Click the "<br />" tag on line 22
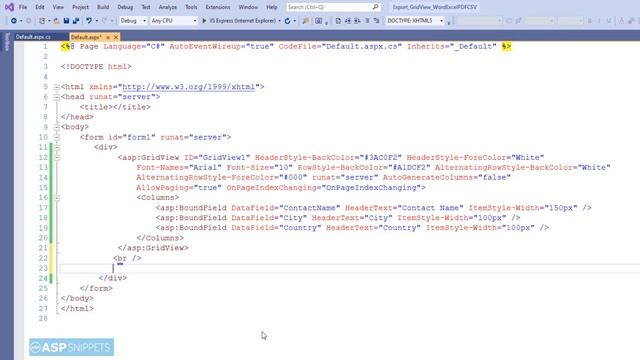 (x=127, y=258)
